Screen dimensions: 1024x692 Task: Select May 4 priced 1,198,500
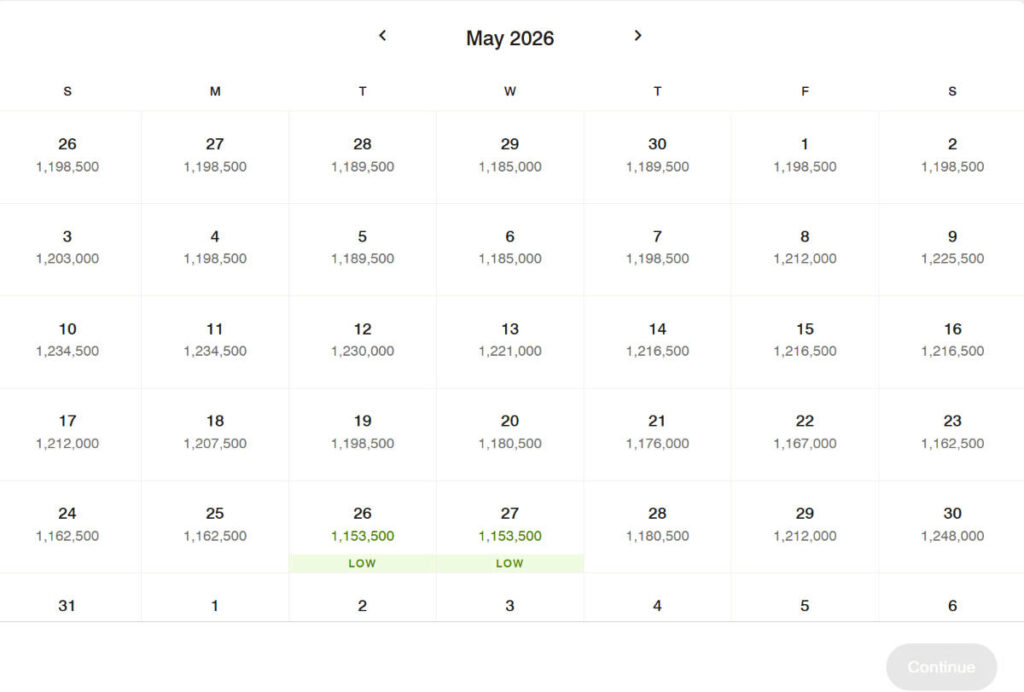[x=214, y=248]
